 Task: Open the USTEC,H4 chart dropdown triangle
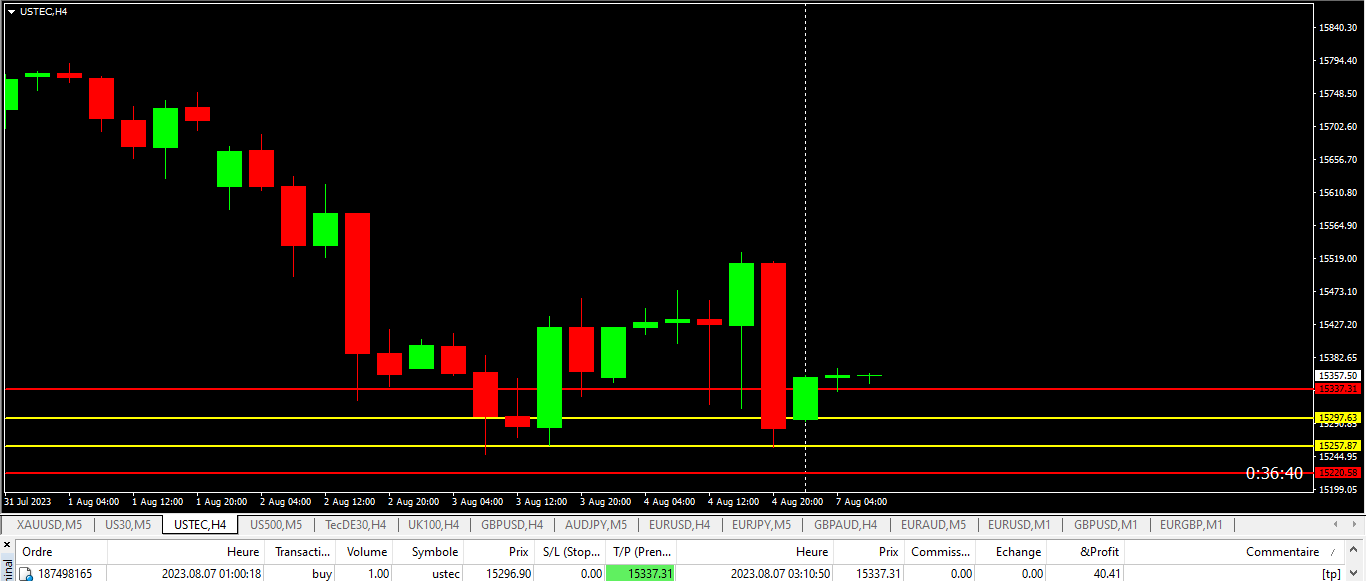point(11,11)
